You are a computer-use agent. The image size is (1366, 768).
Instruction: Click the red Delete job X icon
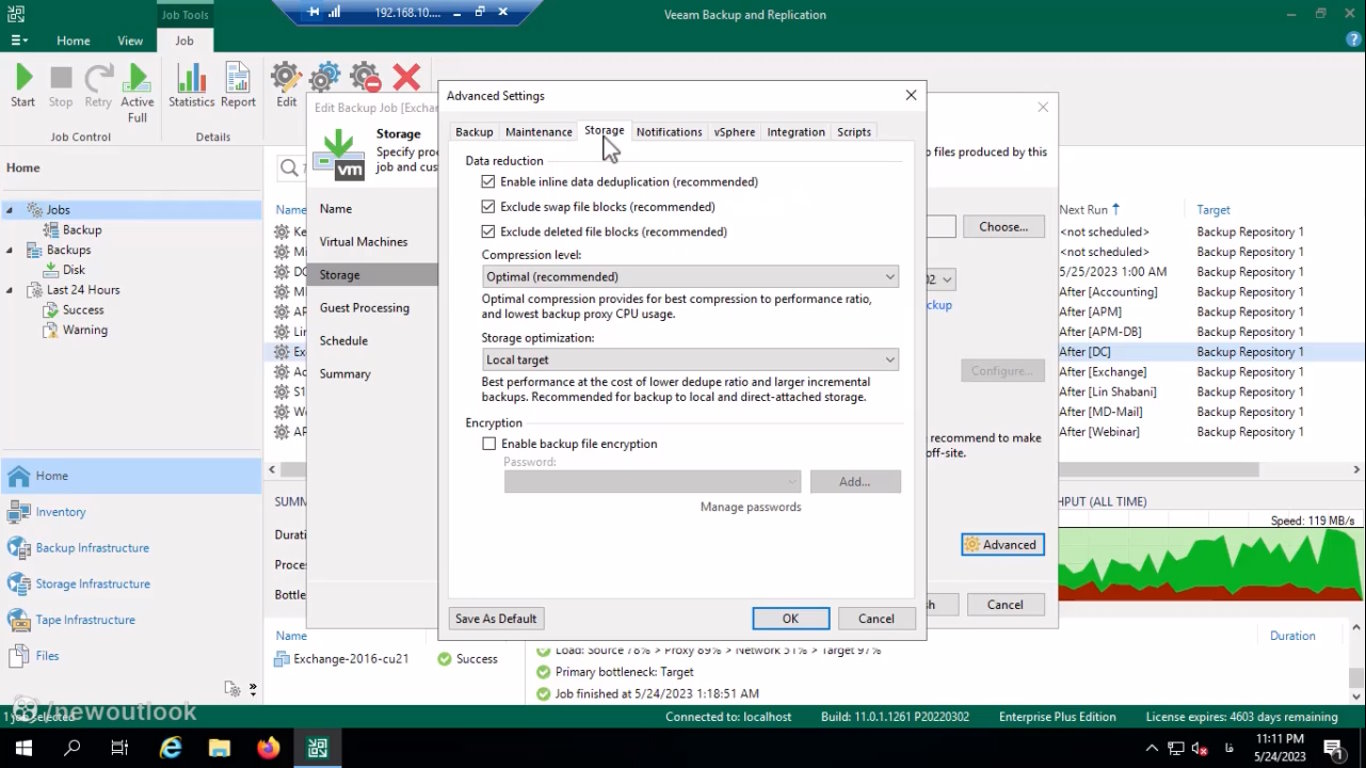(406, 77)
